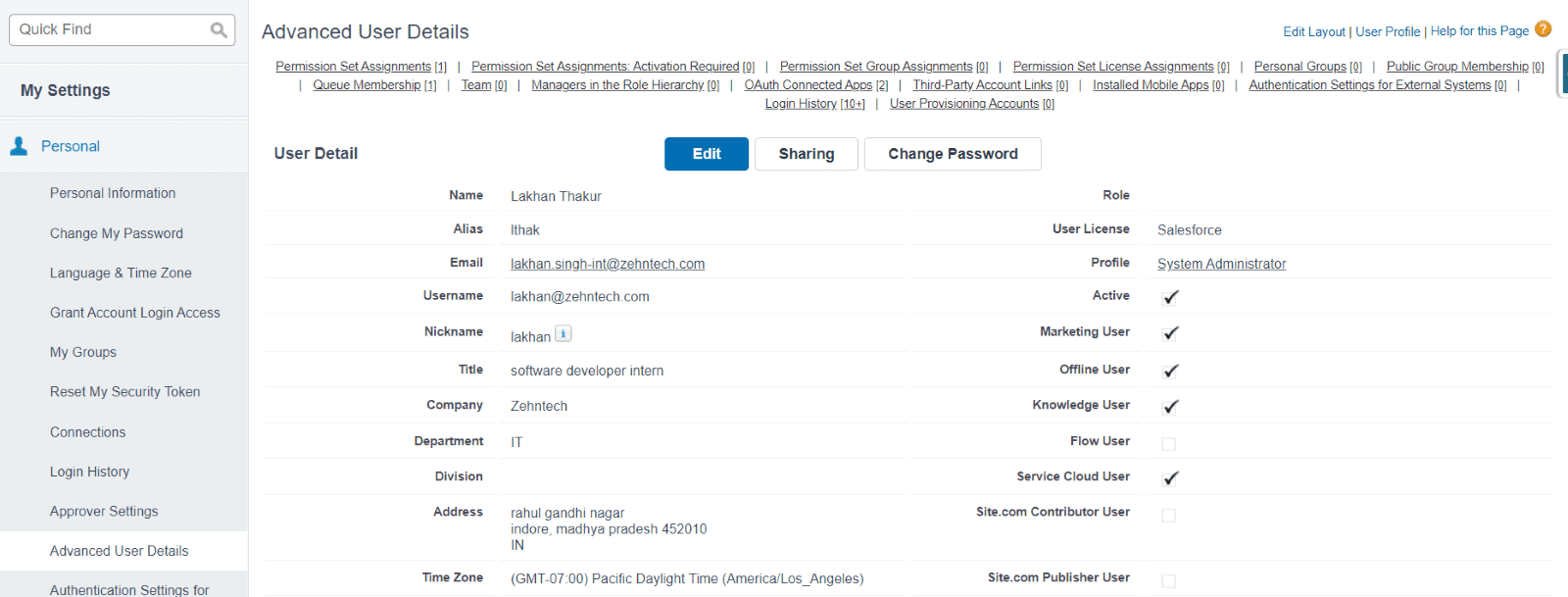Jump to OAuth Connected Apps list

coord(808,85)
